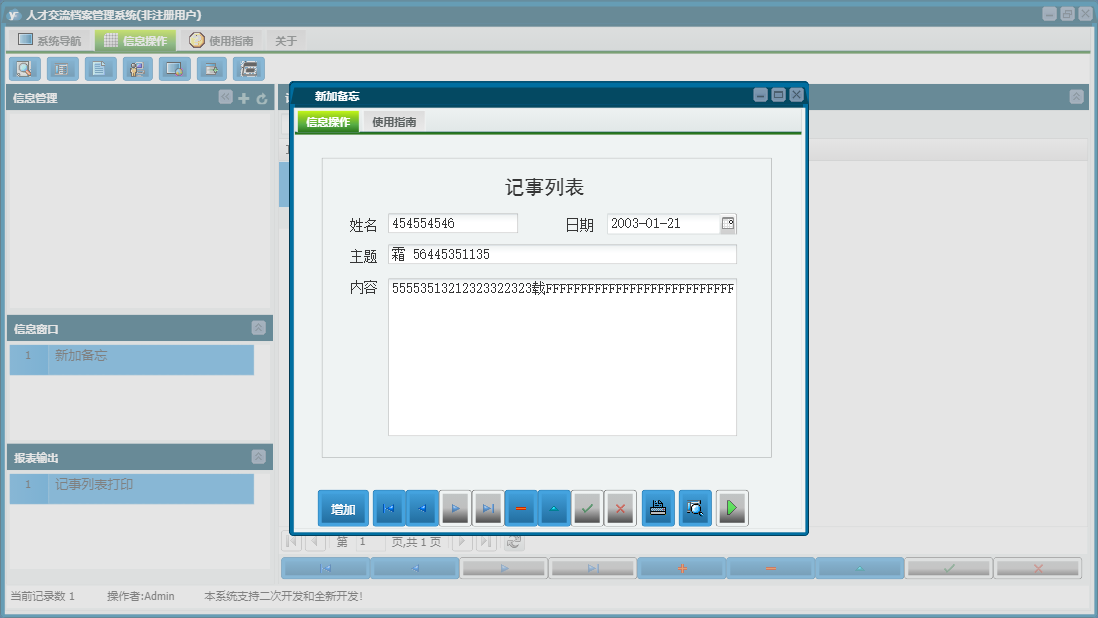Screen dimensions: 1098x618
Task: Click the bottom bar previous-record button
Action: click(415, 568)
